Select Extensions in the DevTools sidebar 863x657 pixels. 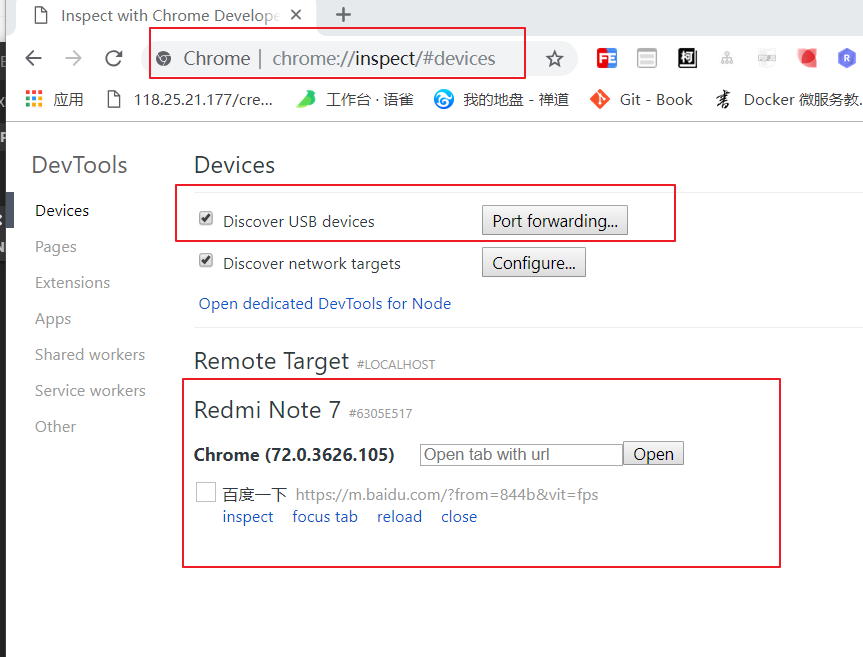click(73, 283)
